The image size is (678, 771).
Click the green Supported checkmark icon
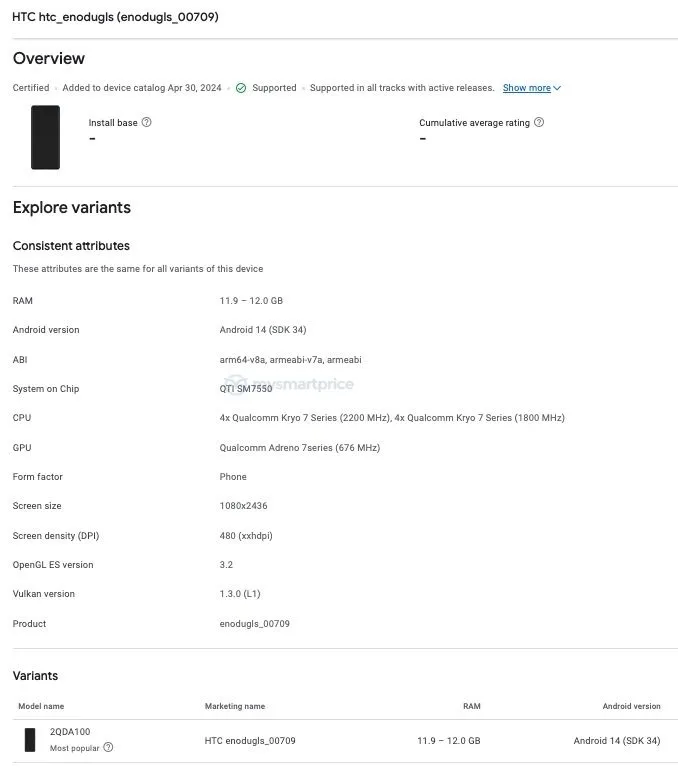[x=241, y=88]
